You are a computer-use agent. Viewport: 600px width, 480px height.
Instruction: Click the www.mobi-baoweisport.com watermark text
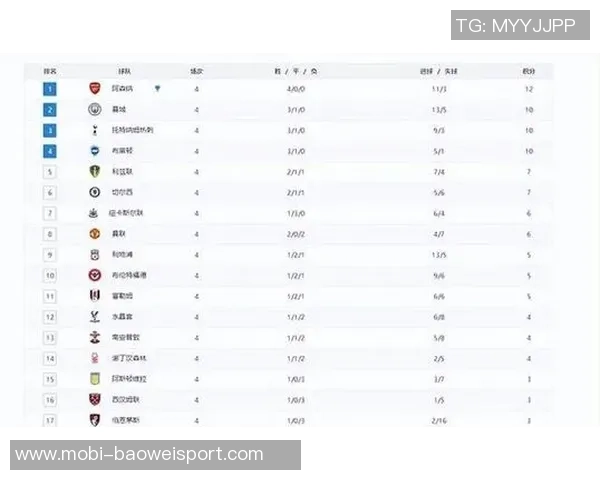click(139, 454)
